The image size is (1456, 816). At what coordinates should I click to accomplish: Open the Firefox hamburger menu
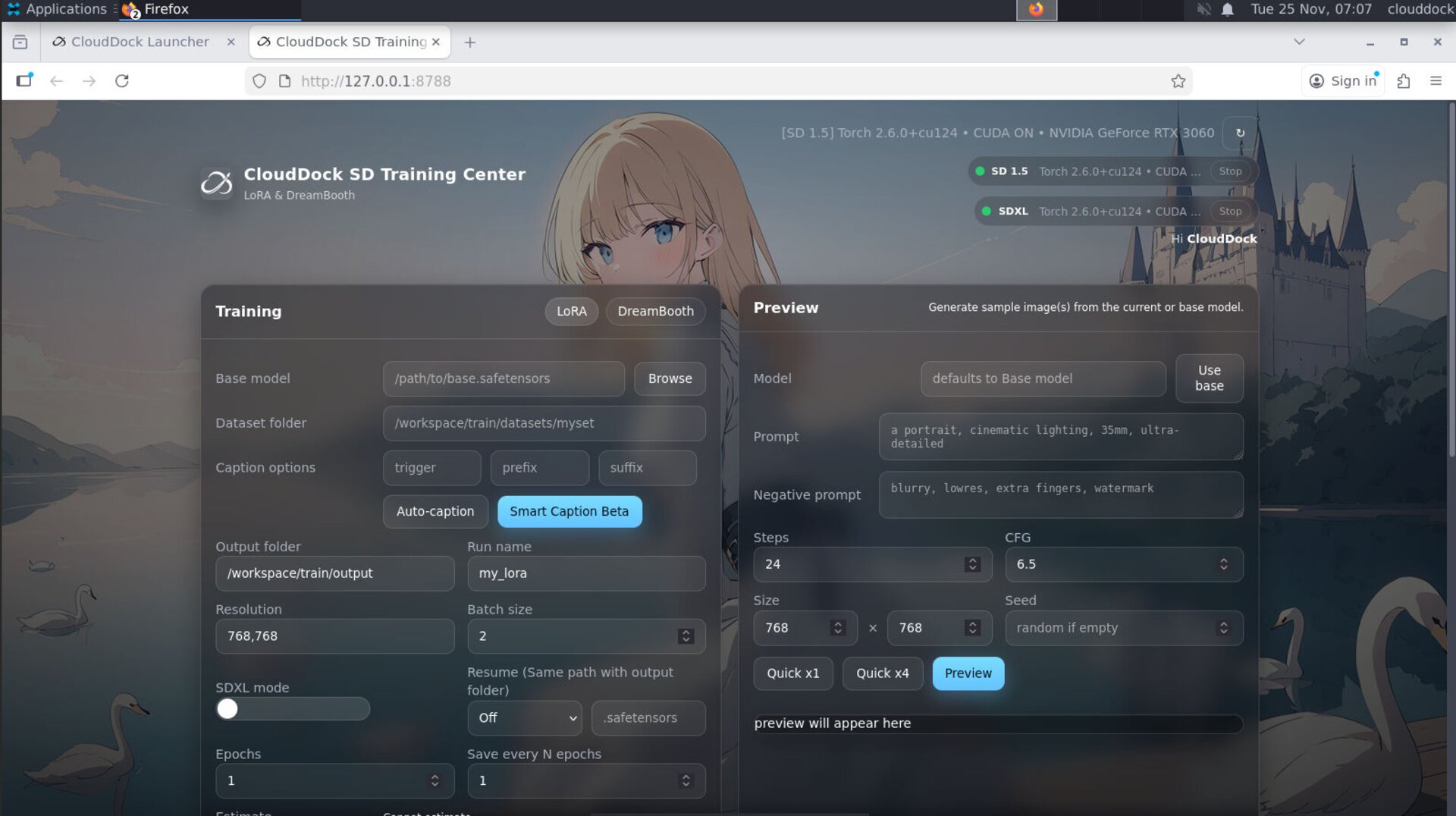coord(1437,81)
